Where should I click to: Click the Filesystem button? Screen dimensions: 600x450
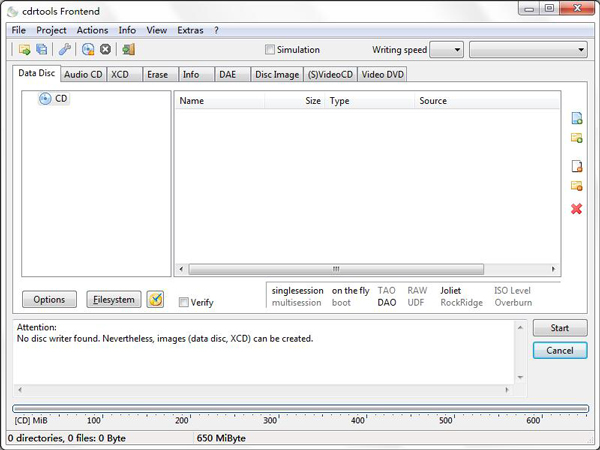[x=114, y=299]
